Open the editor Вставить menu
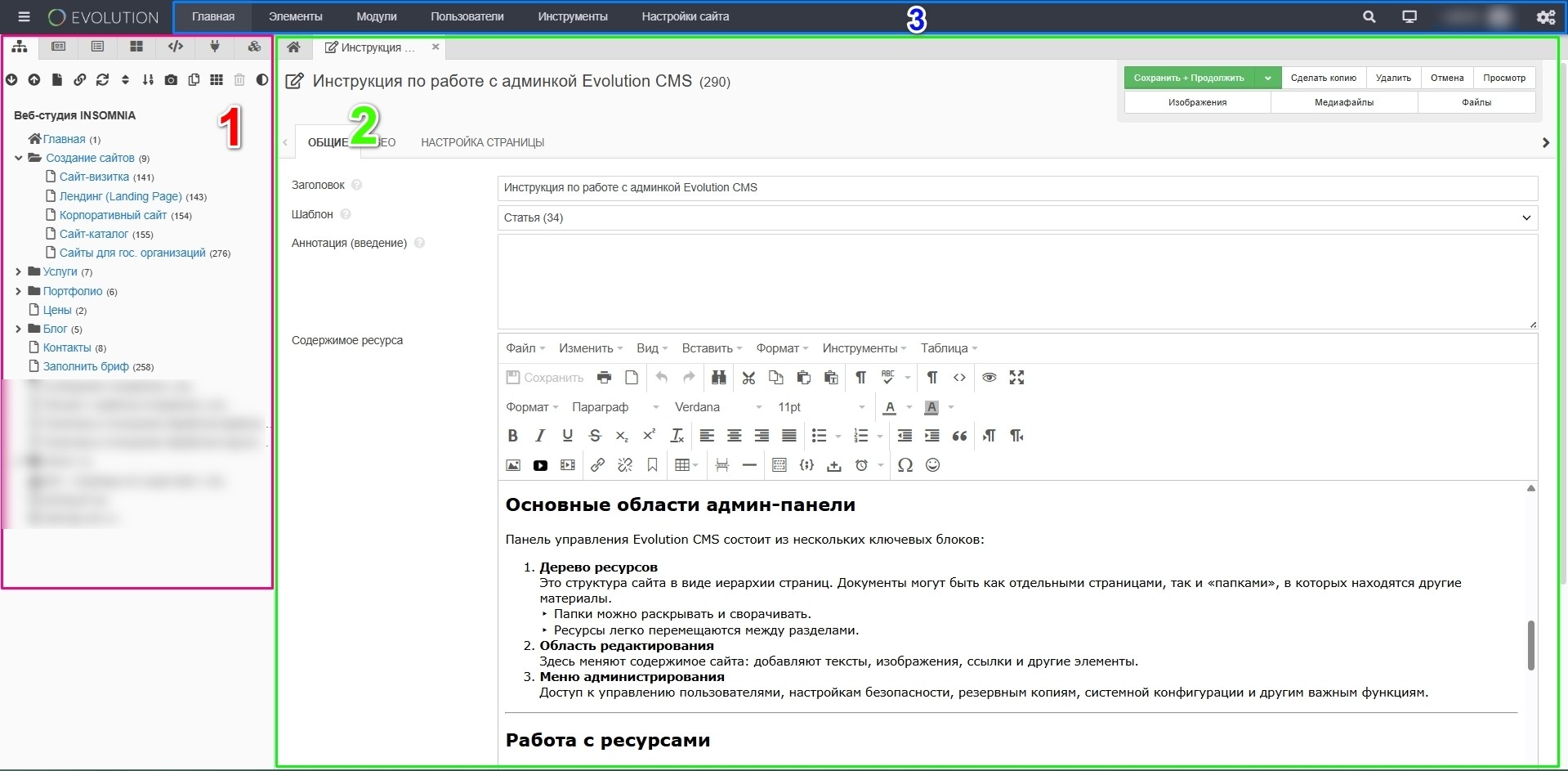Screen dimensions: 1568x771 [712, 348]
